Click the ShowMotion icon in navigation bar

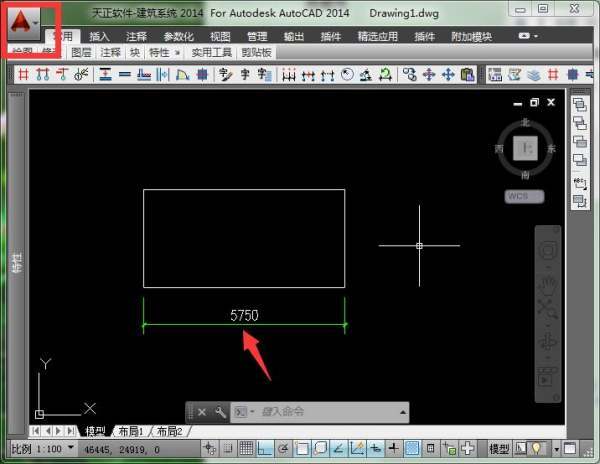pos(547,377)
